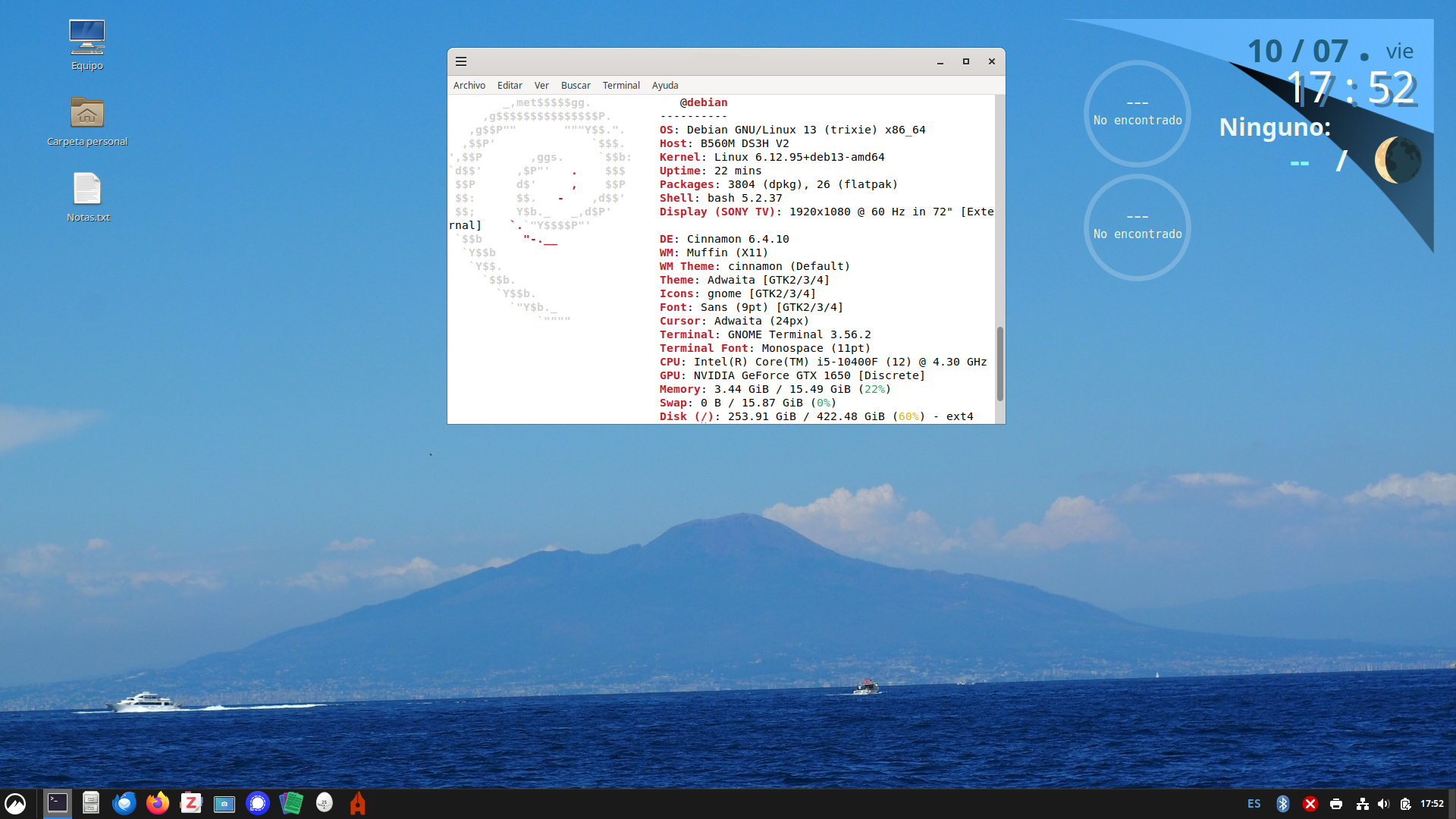Open the Bluetooth tray icon
This screenshot has width=1456, height=819.
[1283, 804]
